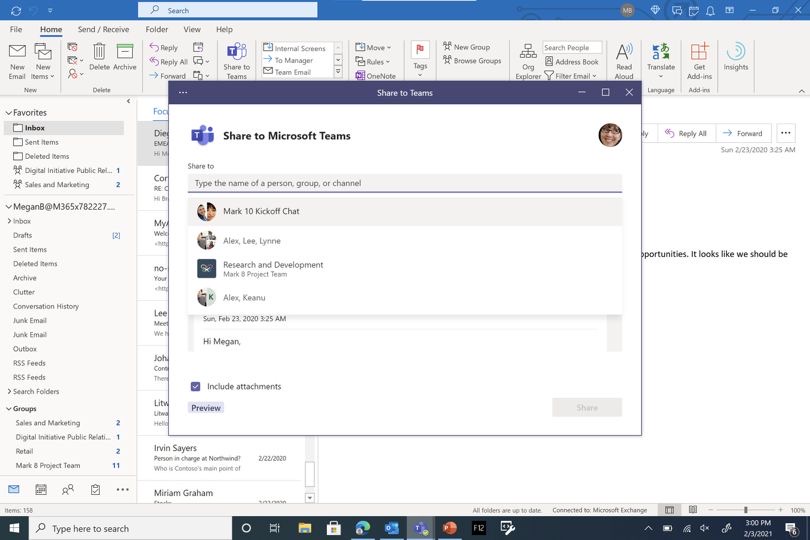Switch to the People view
Image resolution: width=810 pixels, height=540 pixels.
click(68, 489)
